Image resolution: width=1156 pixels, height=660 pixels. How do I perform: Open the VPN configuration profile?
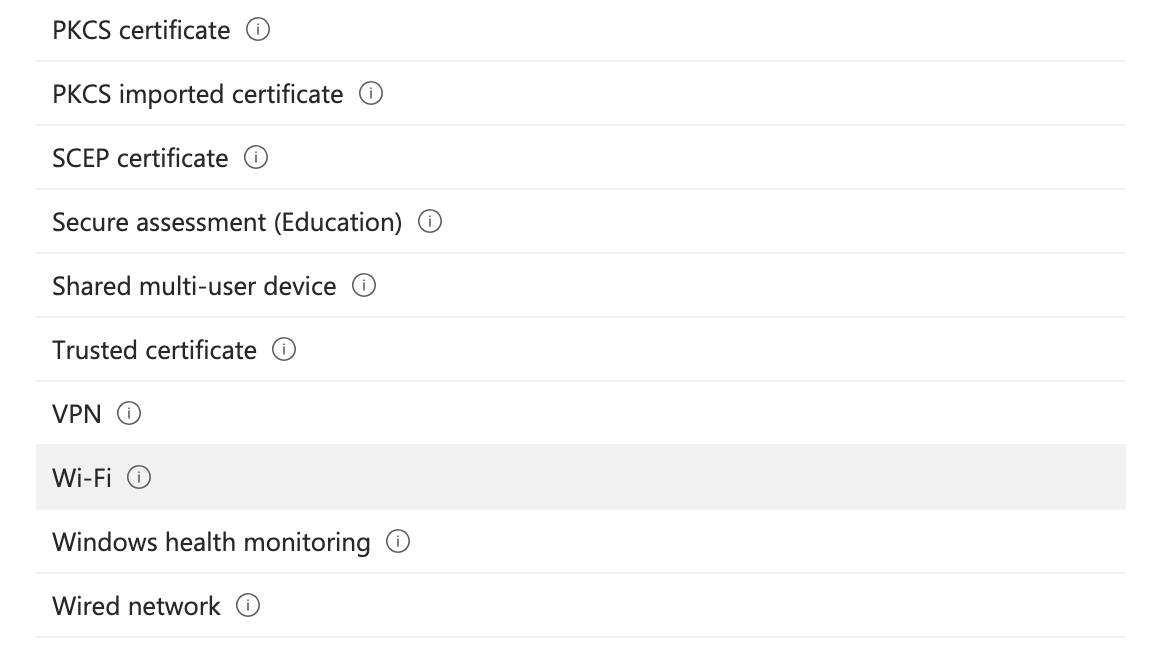pyautogui.click(x=75, y=413)
